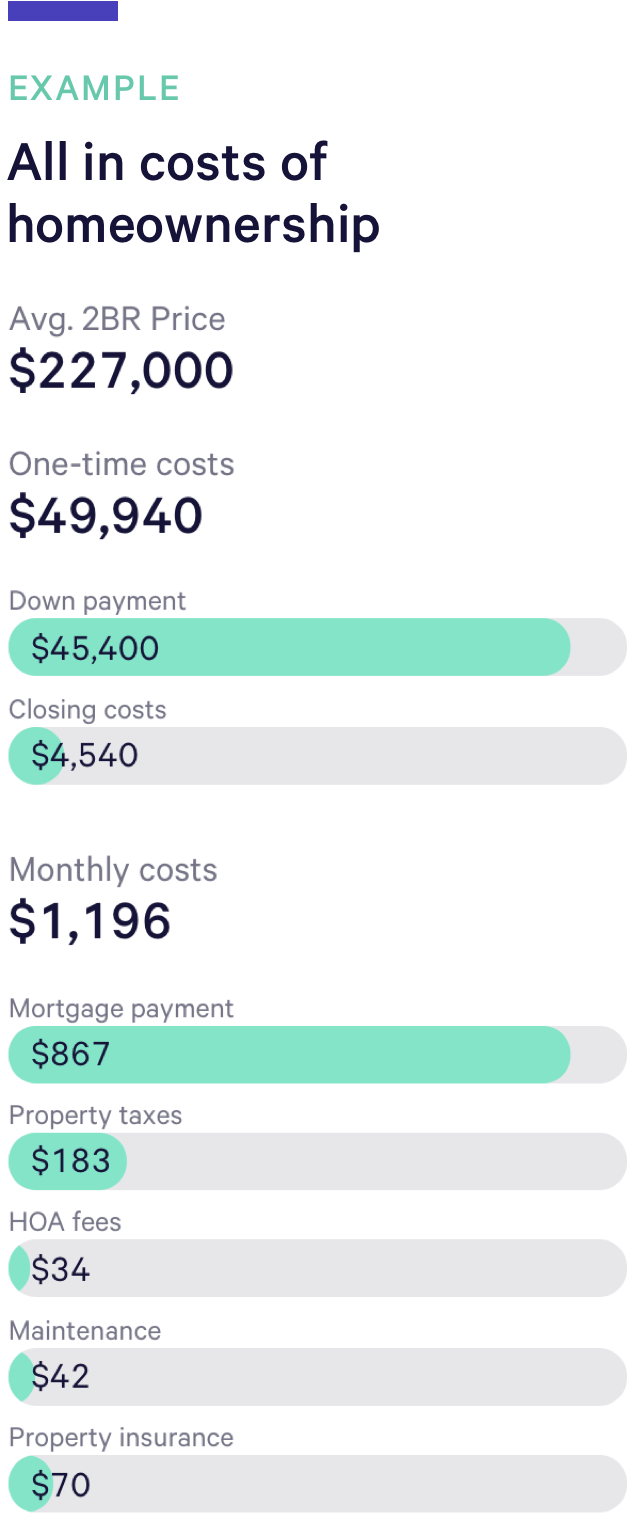Click the 'All in costs of homeownership' heading
The width and height of the screenshot is (644, 1536).
click(x=193, y=193)
